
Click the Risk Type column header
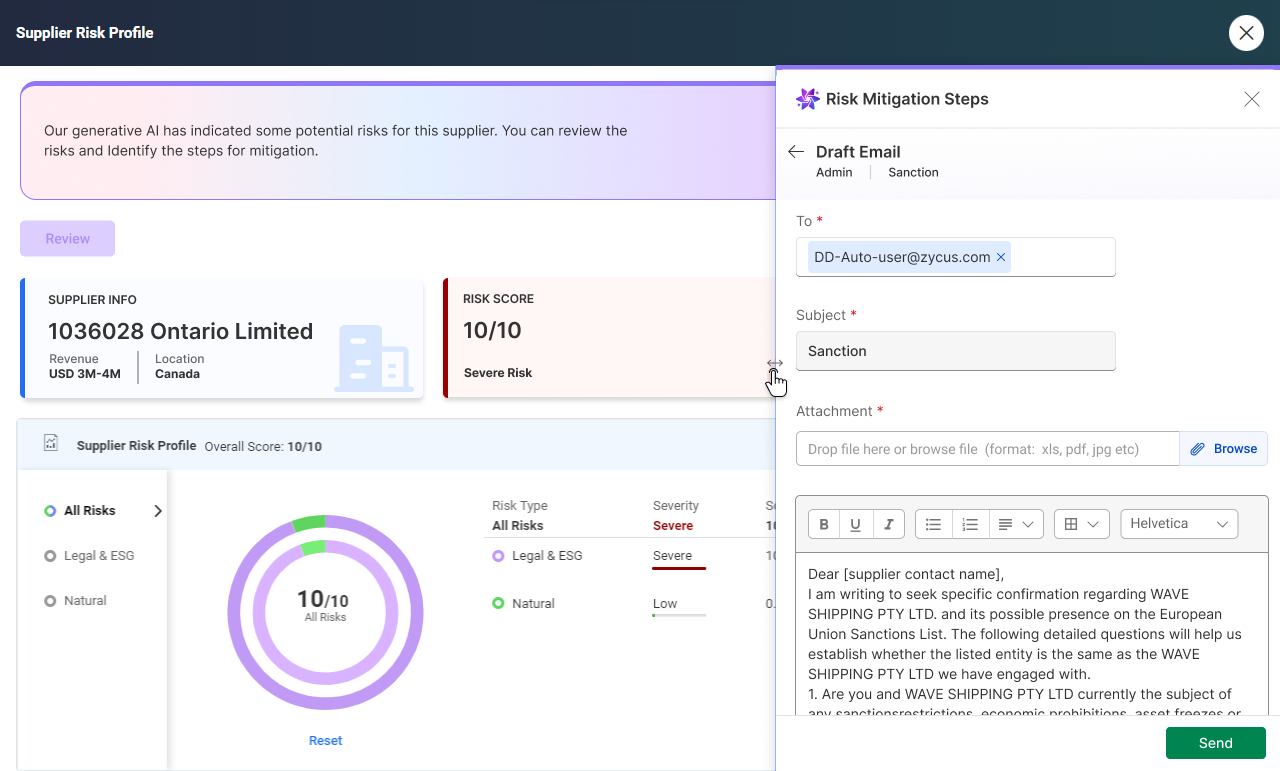click(520, 506)
